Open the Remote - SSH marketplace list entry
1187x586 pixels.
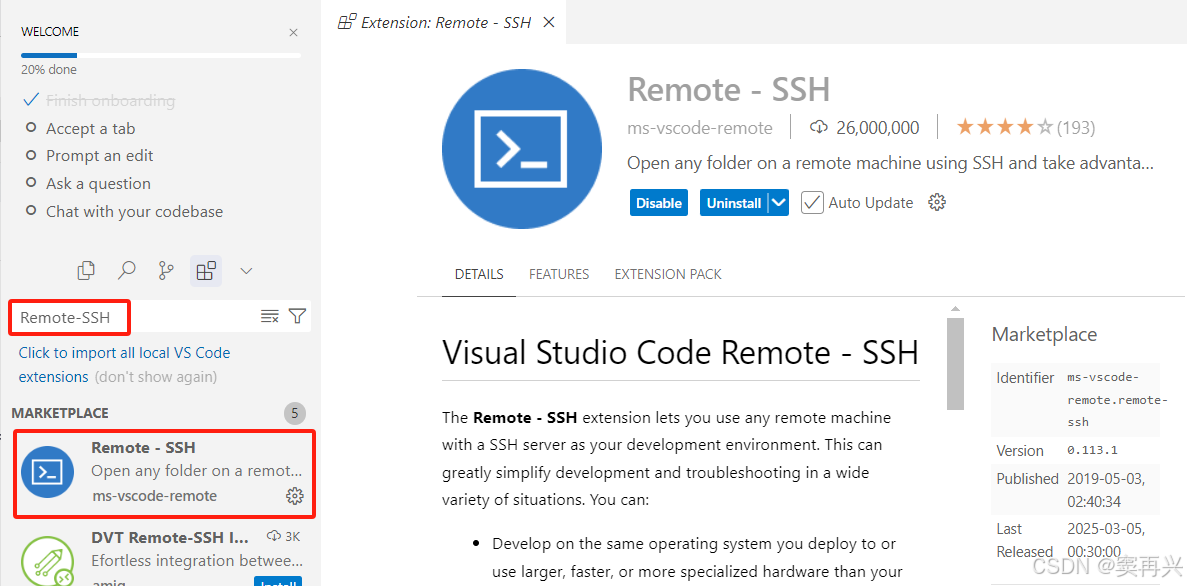(x=164, y=473)
